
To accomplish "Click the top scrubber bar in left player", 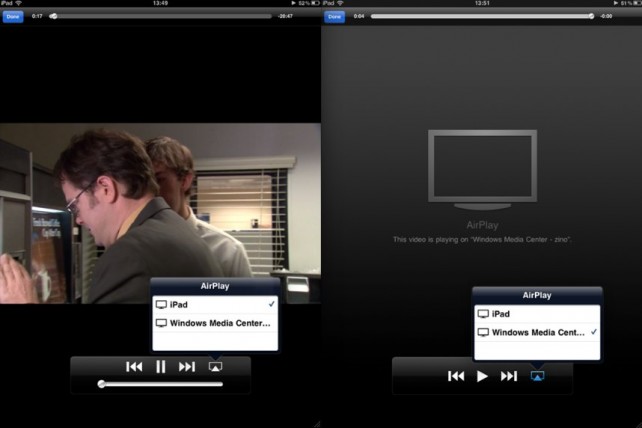I will click(x=160, y=16).
